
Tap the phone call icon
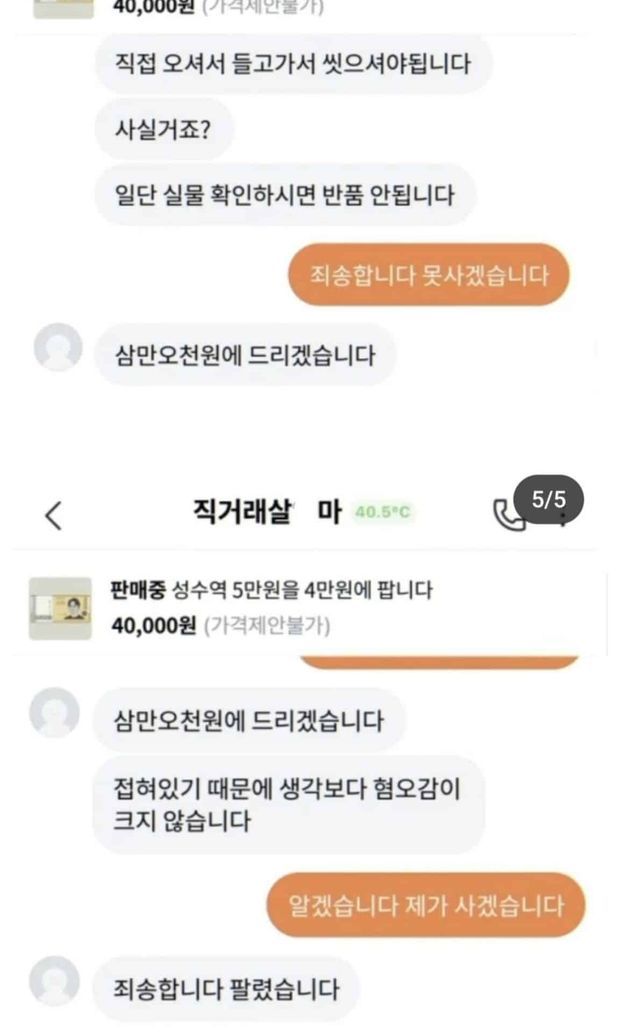[508, 515]
